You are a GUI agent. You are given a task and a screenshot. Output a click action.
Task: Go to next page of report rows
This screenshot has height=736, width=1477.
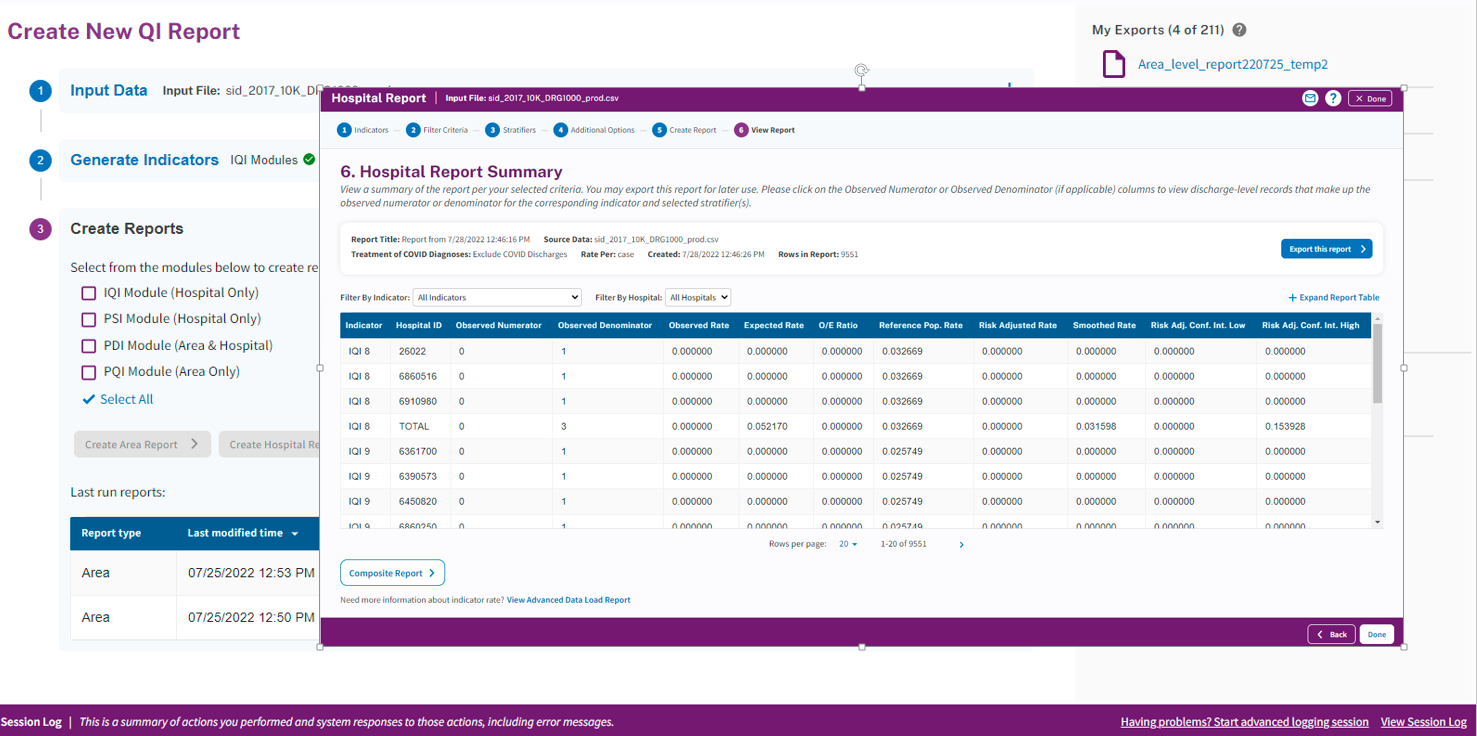(x=962, y=545)
